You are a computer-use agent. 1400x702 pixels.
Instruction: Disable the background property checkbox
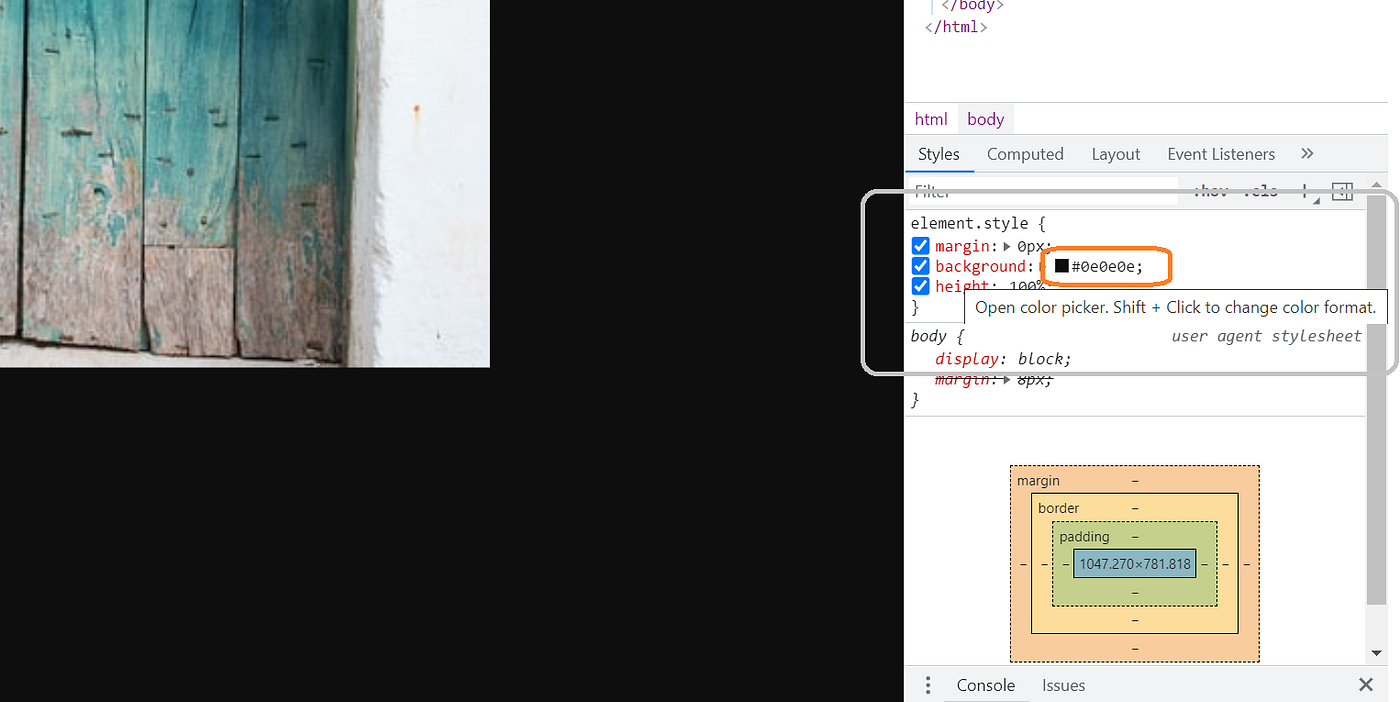point(920,266)
